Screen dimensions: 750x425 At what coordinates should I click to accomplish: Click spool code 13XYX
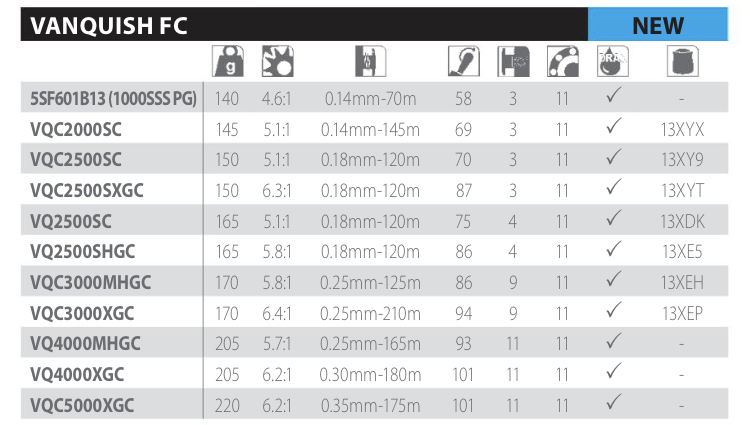point(682,129)
